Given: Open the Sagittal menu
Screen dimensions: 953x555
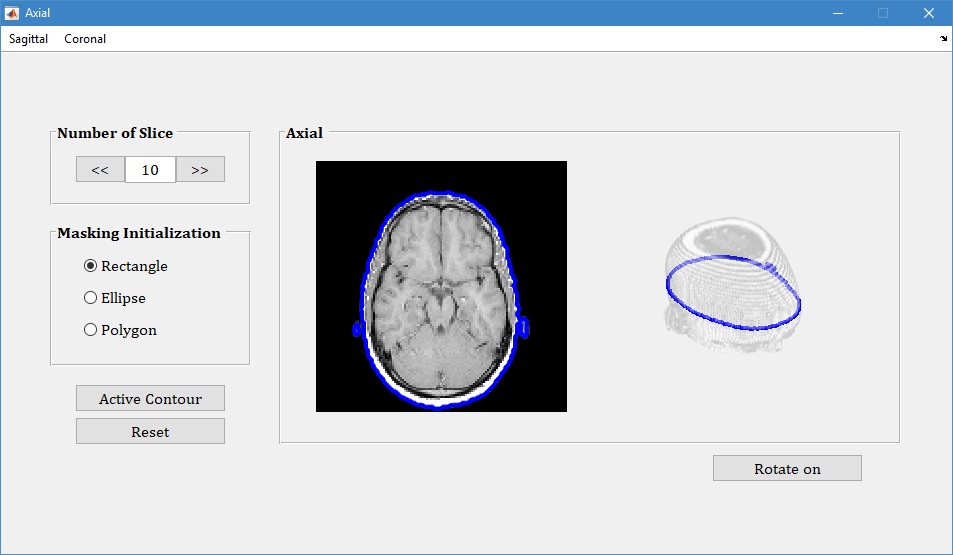Looking at the screenshot, I should [x=28, y=39].
